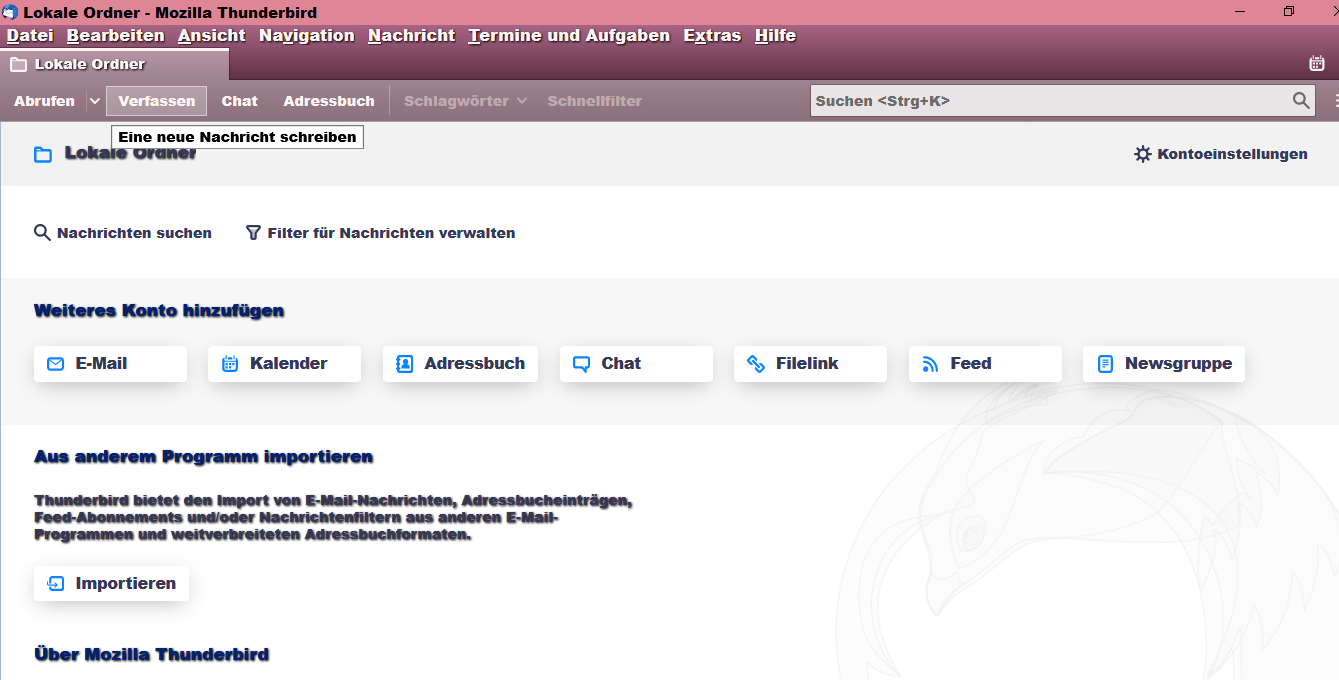
Task: Expand the Abrufen dropdown arrow
Action: point(94,101)
